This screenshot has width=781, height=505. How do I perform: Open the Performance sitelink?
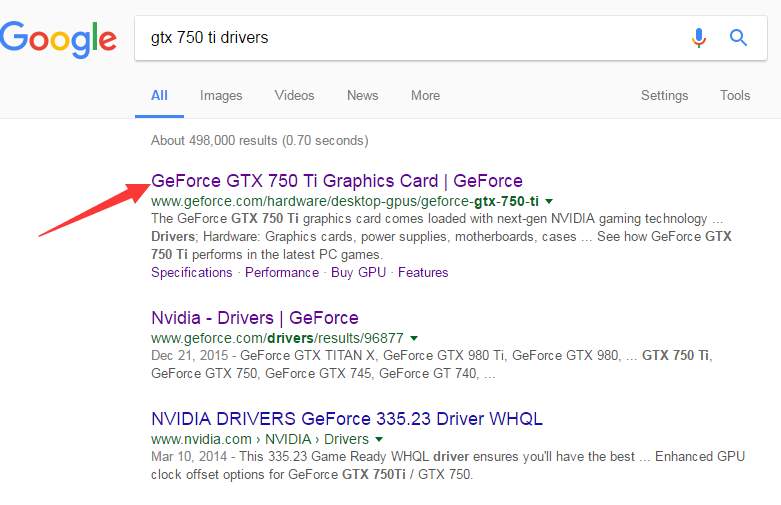[282, 272]
